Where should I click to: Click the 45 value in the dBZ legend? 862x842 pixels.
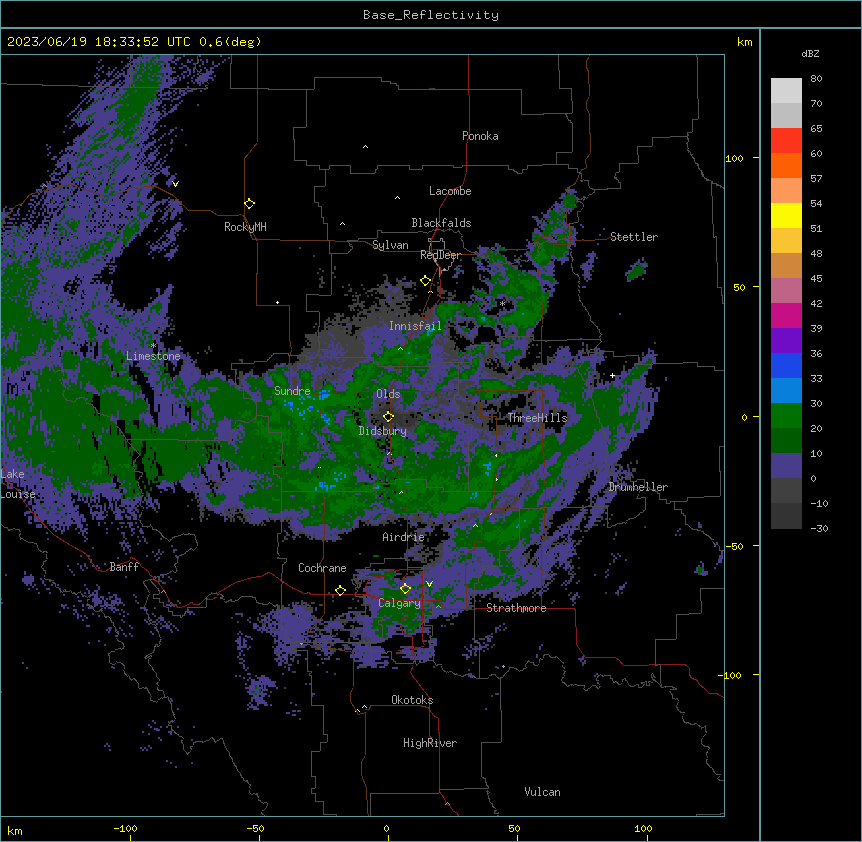coord(816,279)
